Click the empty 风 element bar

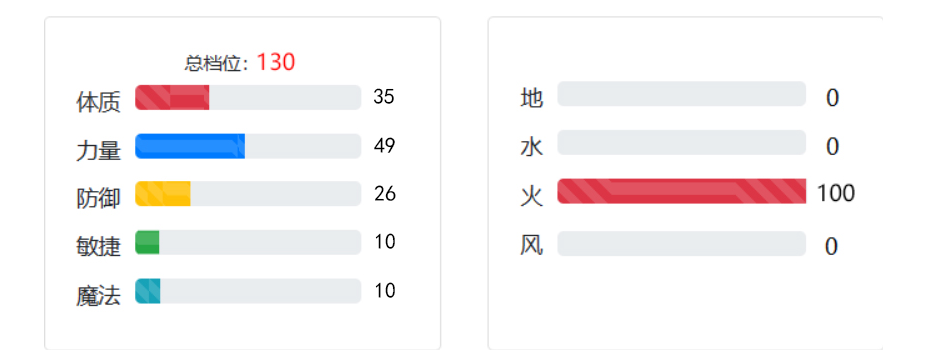682,243
